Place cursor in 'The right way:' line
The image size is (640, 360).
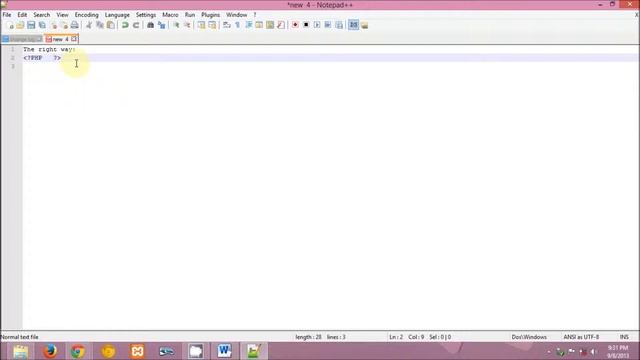[49, 49]
